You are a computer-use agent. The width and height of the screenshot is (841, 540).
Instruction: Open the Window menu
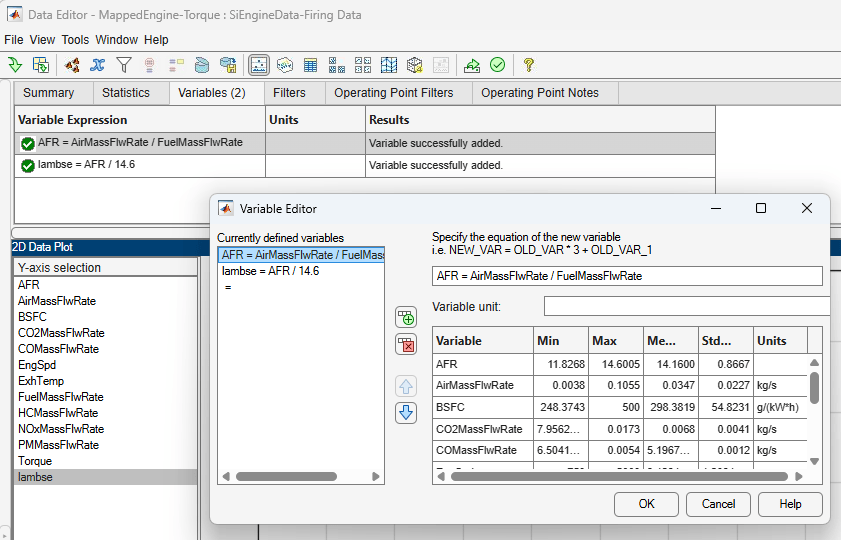click(116, 40)
